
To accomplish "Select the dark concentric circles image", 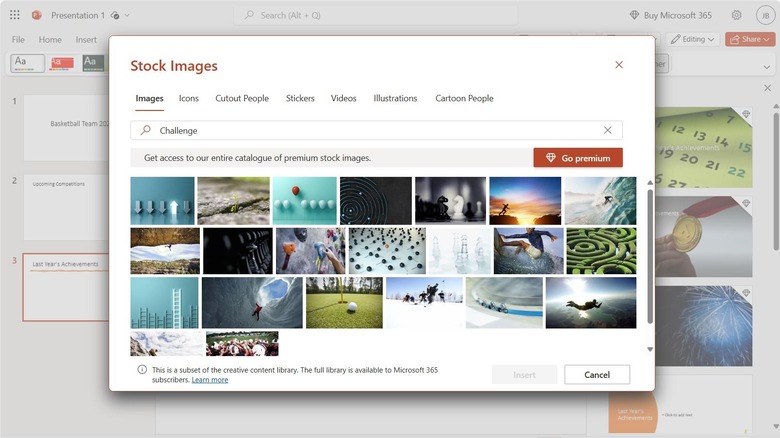I will 376,201.
